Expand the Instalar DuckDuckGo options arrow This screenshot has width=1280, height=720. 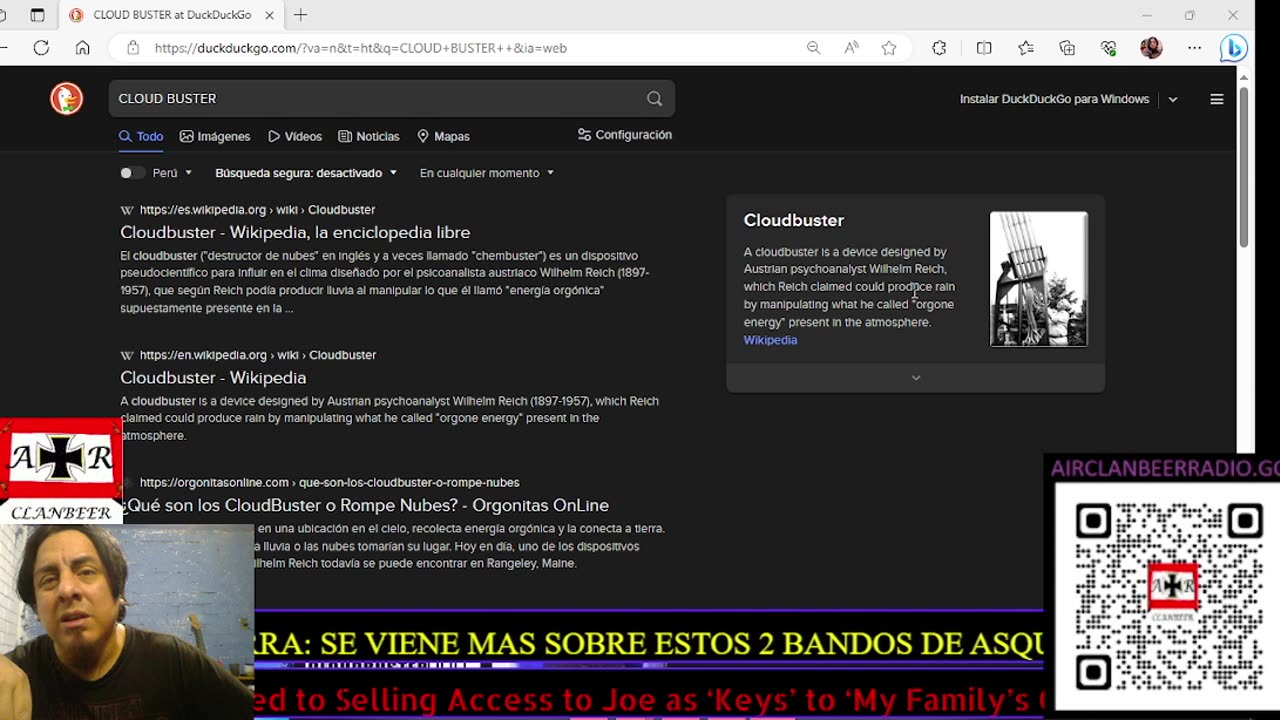(x=1173, y=99)
